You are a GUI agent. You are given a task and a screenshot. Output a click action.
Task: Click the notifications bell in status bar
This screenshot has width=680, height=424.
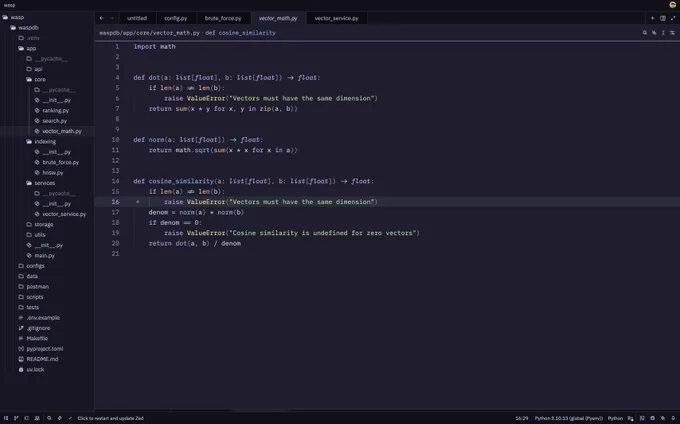[x=673, y=418]
